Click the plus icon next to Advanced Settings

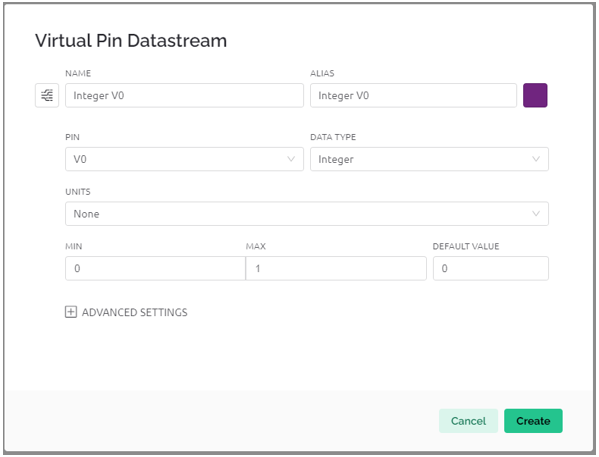(71, 312)
